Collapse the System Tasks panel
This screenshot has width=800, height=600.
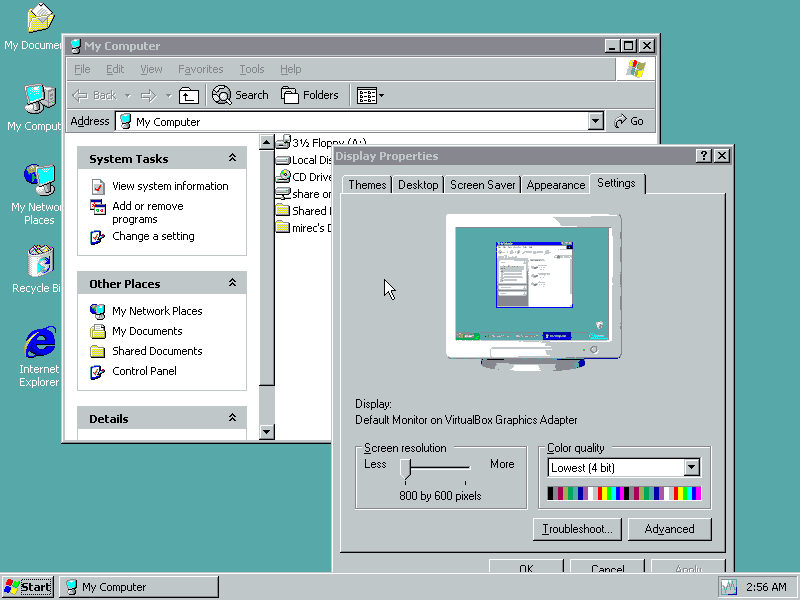pyautogui.click(x=232, y=159)
